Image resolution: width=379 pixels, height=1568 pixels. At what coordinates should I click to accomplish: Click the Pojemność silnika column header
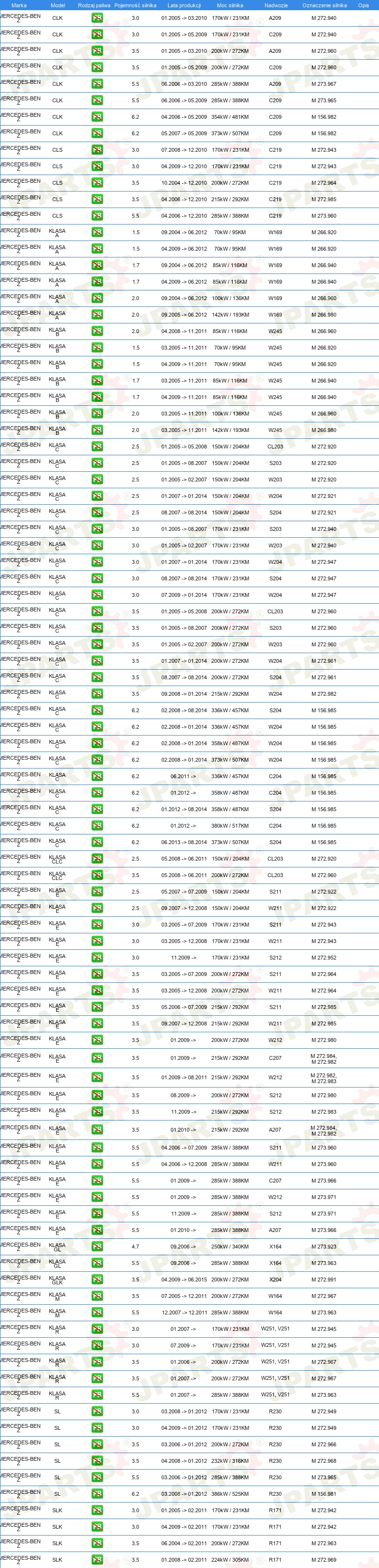click(x=135, y=5)
